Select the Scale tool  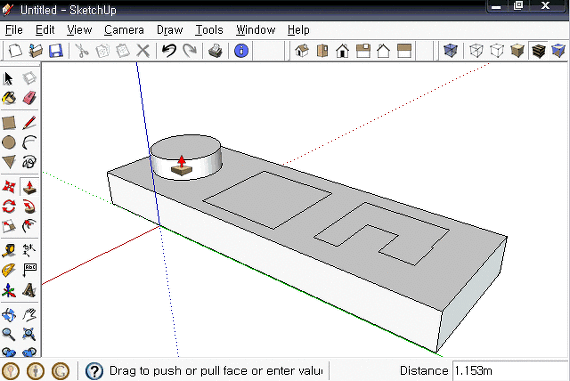click(9, 226)
